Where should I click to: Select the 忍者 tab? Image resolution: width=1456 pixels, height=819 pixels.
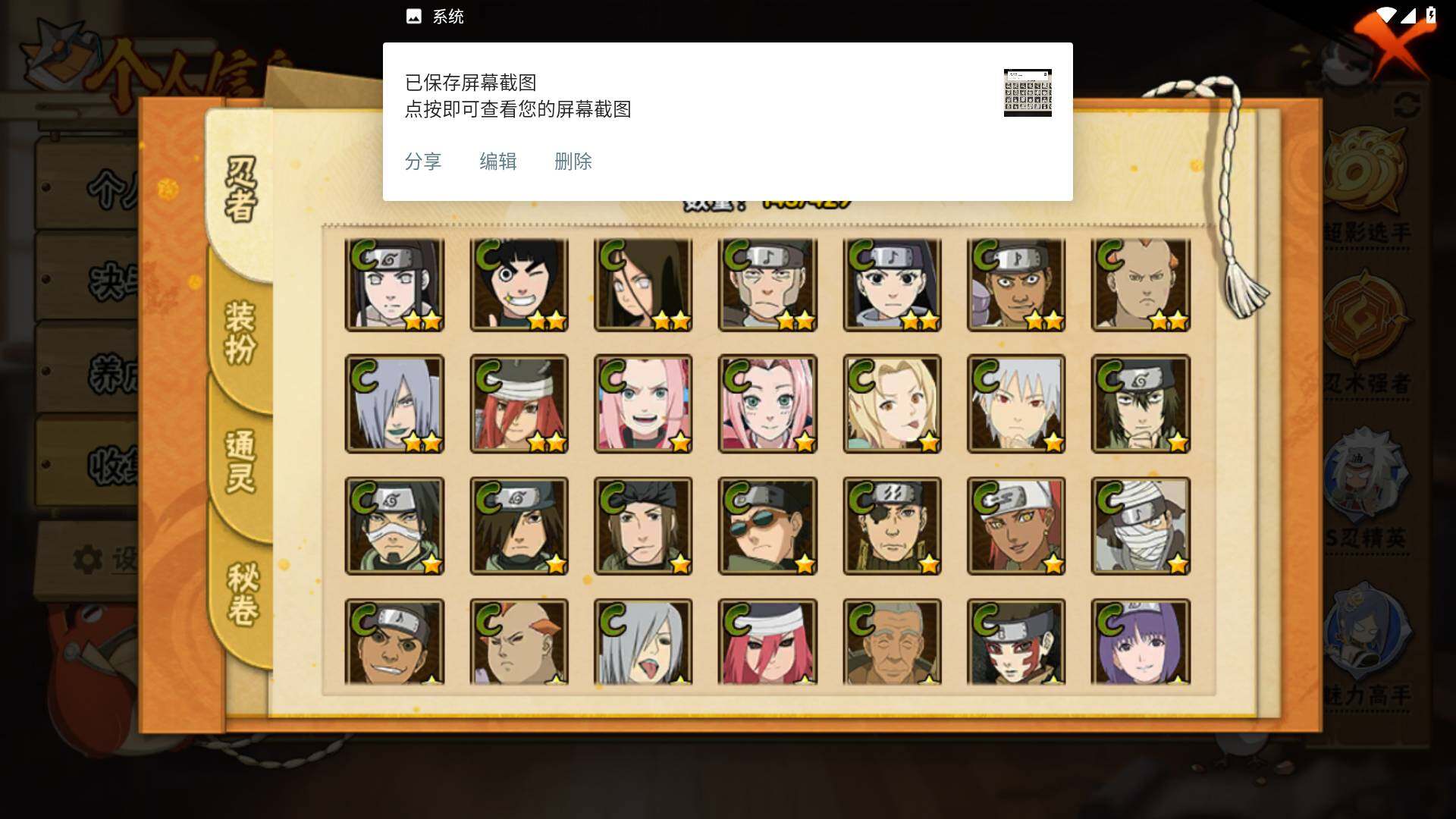[x=241, y=190]
